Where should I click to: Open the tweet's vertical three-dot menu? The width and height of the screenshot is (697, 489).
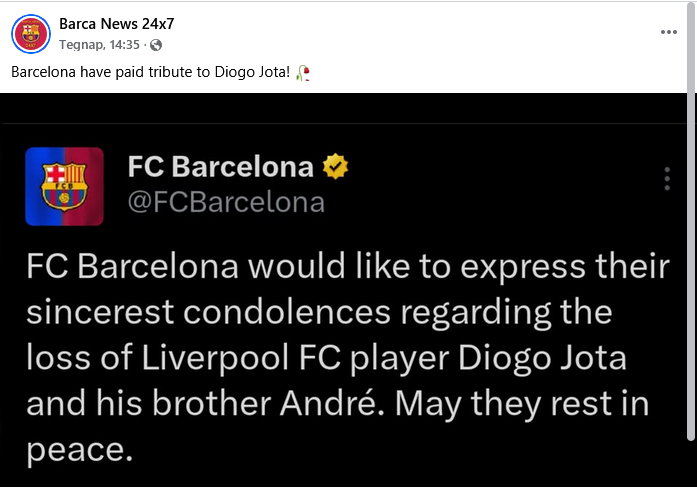pyautogui.click(x=667, y=179)
